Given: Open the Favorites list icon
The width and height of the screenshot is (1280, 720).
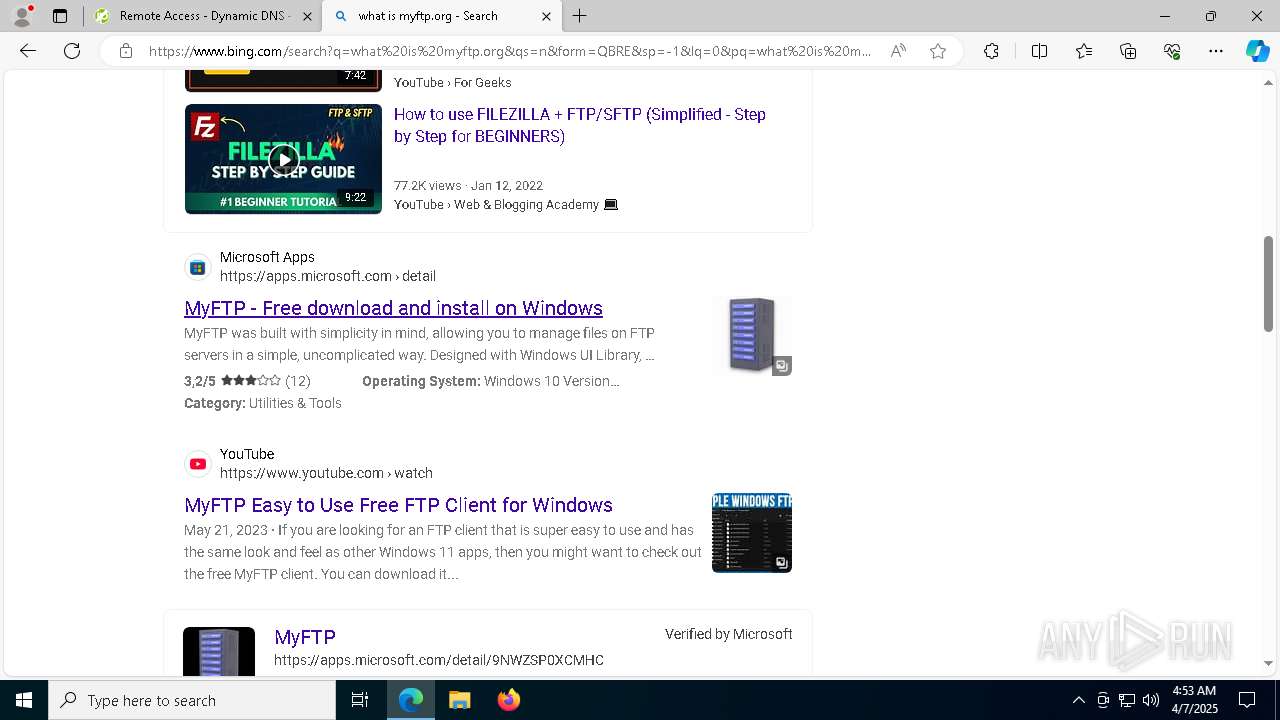Looking at the screenshot, I should (1084, 51).
